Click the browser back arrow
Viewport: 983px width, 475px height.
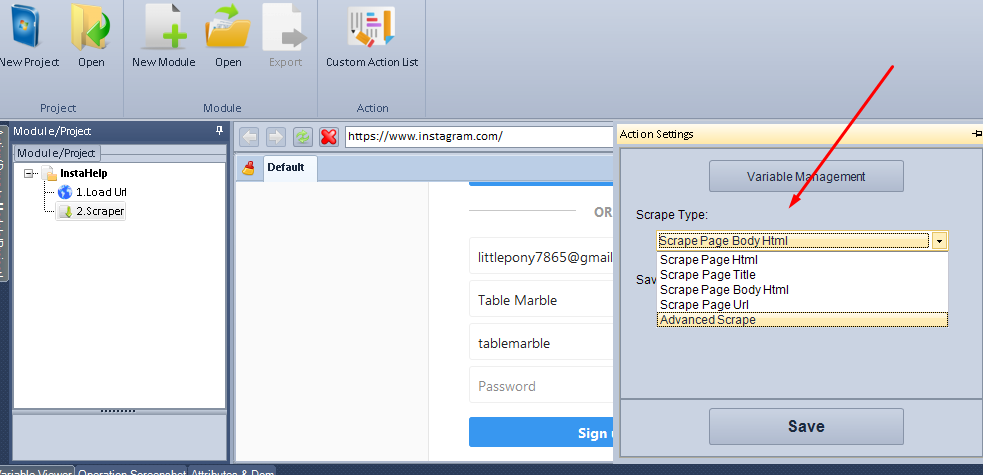[249, 136]
